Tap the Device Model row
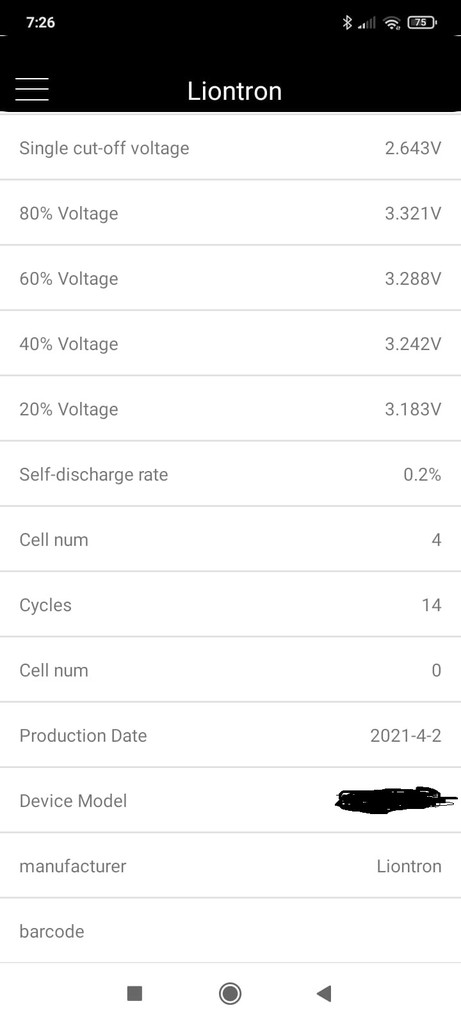 point(230,801)
